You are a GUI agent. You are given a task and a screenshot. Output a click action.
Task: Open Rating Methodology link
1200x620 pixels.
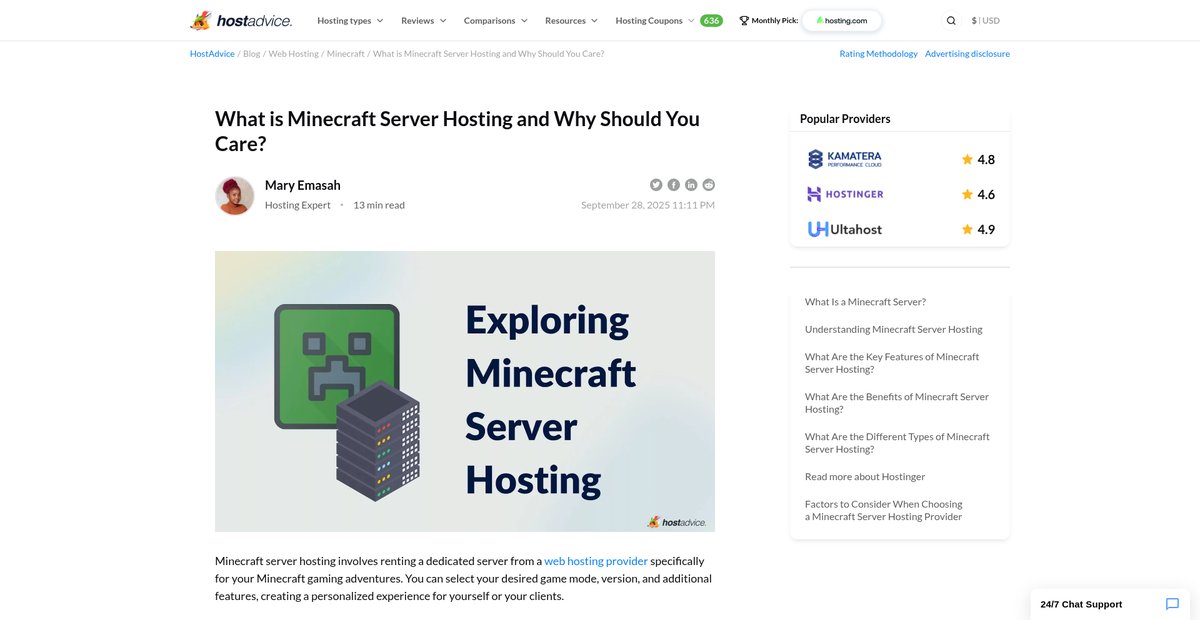[878, 54]
